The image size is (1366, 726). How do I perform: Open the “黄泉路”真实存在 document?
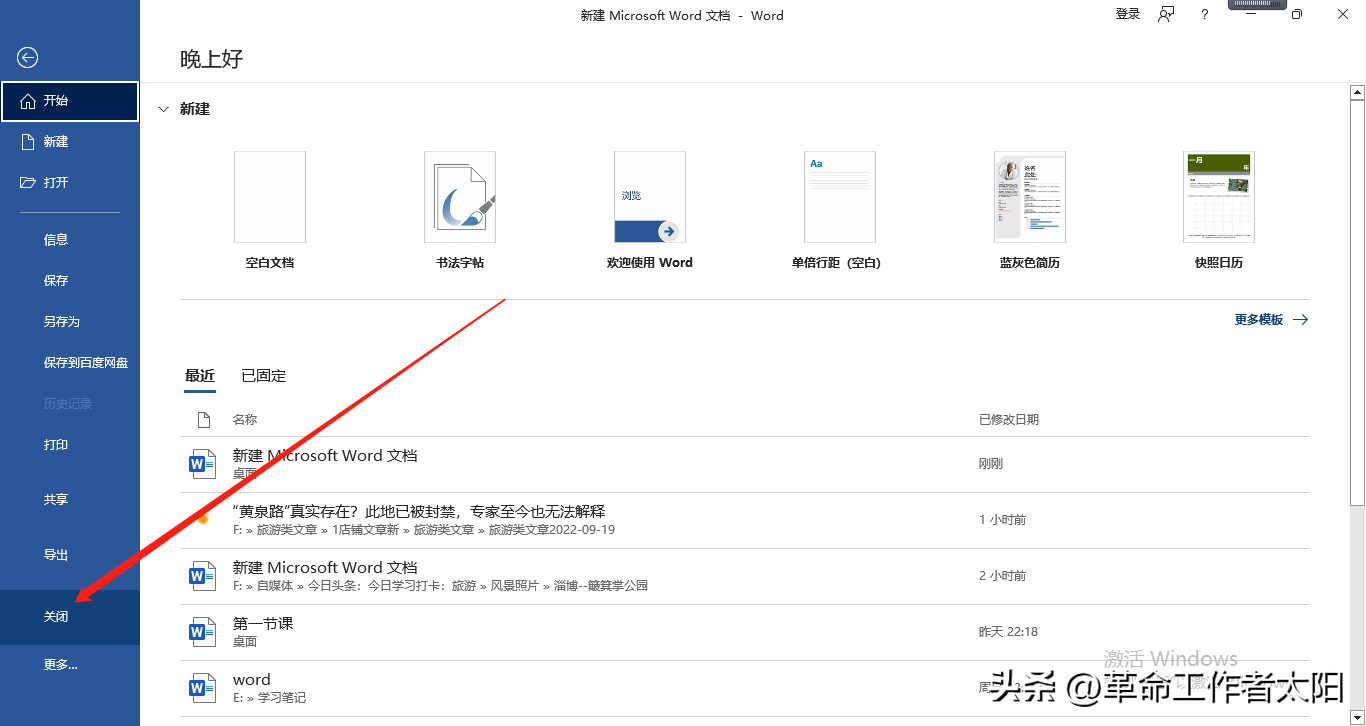pos(744,520)
